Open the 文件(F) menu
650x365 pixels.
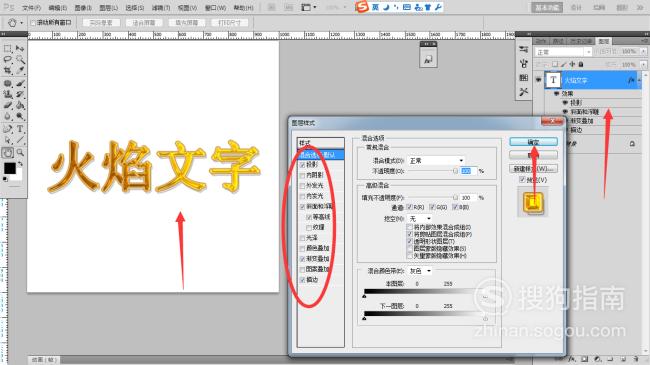tap(31, 7)
